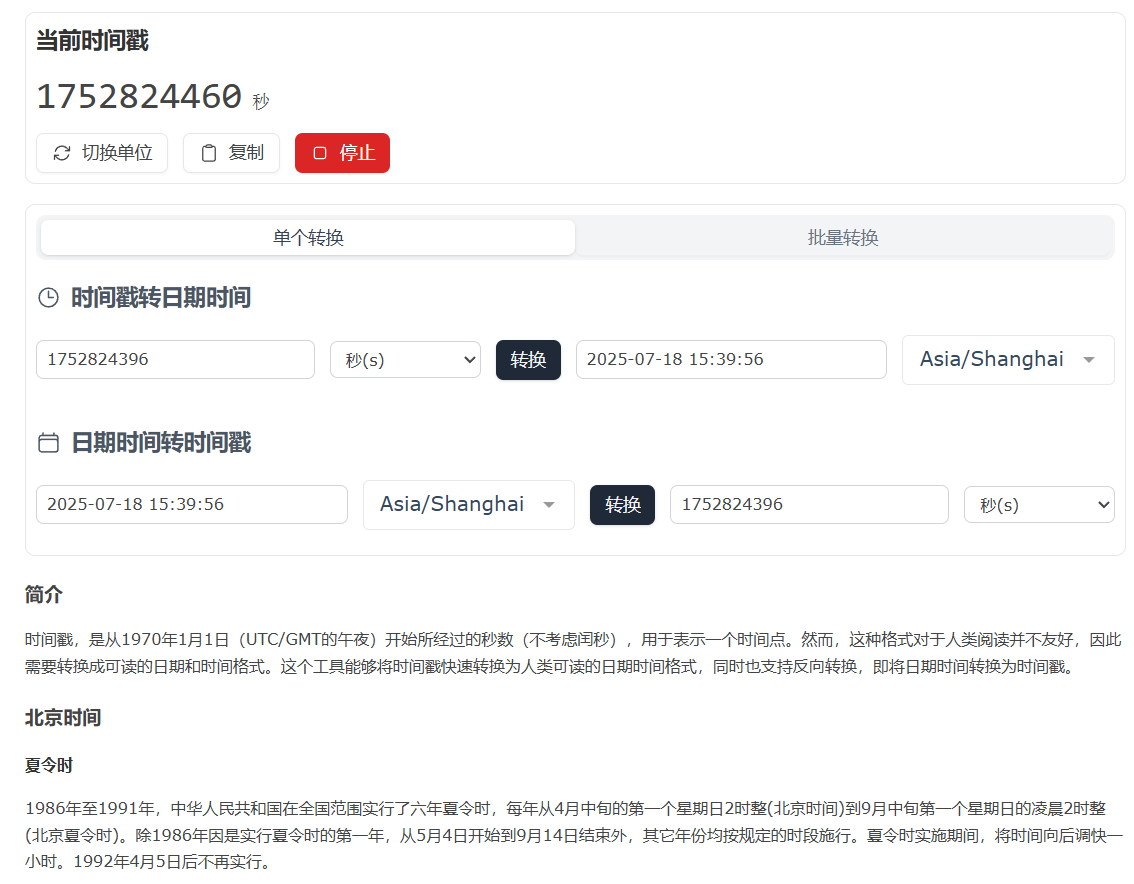
Task: Open the Asia/Shanghai timezone dropdown in the timestamp-to-date row
Action: [1008, 360]
